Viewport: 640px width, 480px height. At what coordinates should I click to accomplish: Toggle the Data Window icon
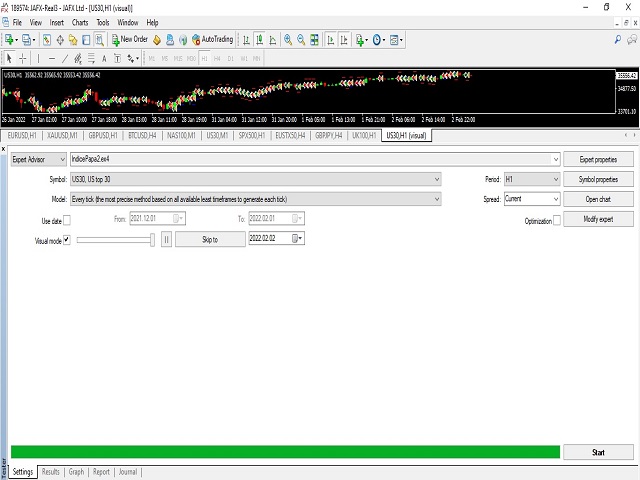(60, 40)
